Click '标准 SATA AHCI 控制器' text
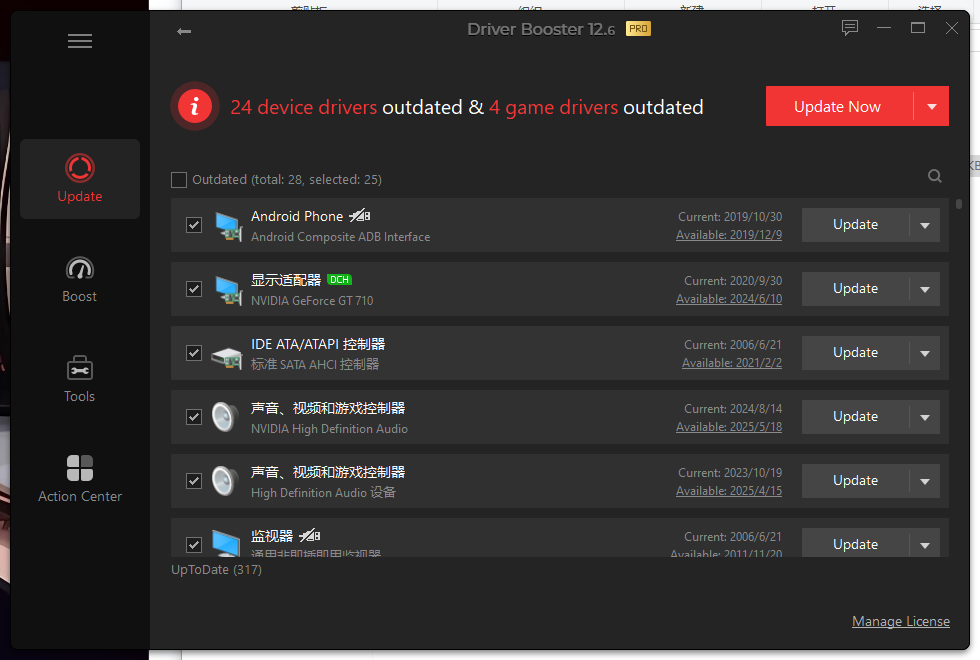The height and width of the screenshot is (660, 980). pos(315,364)
